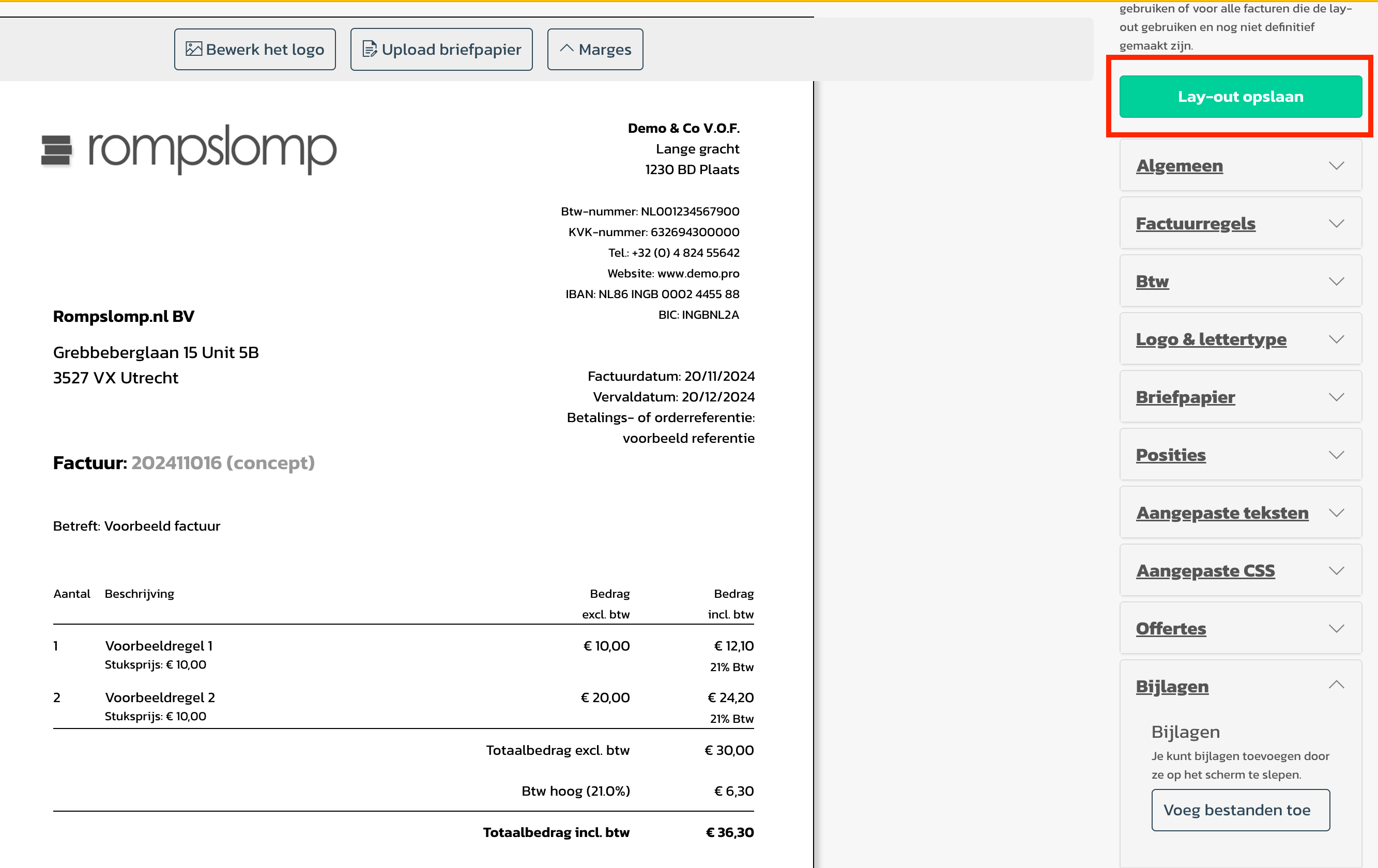
Task: Click the document icon in Upload briefpapier
Action: coord(370,49)
